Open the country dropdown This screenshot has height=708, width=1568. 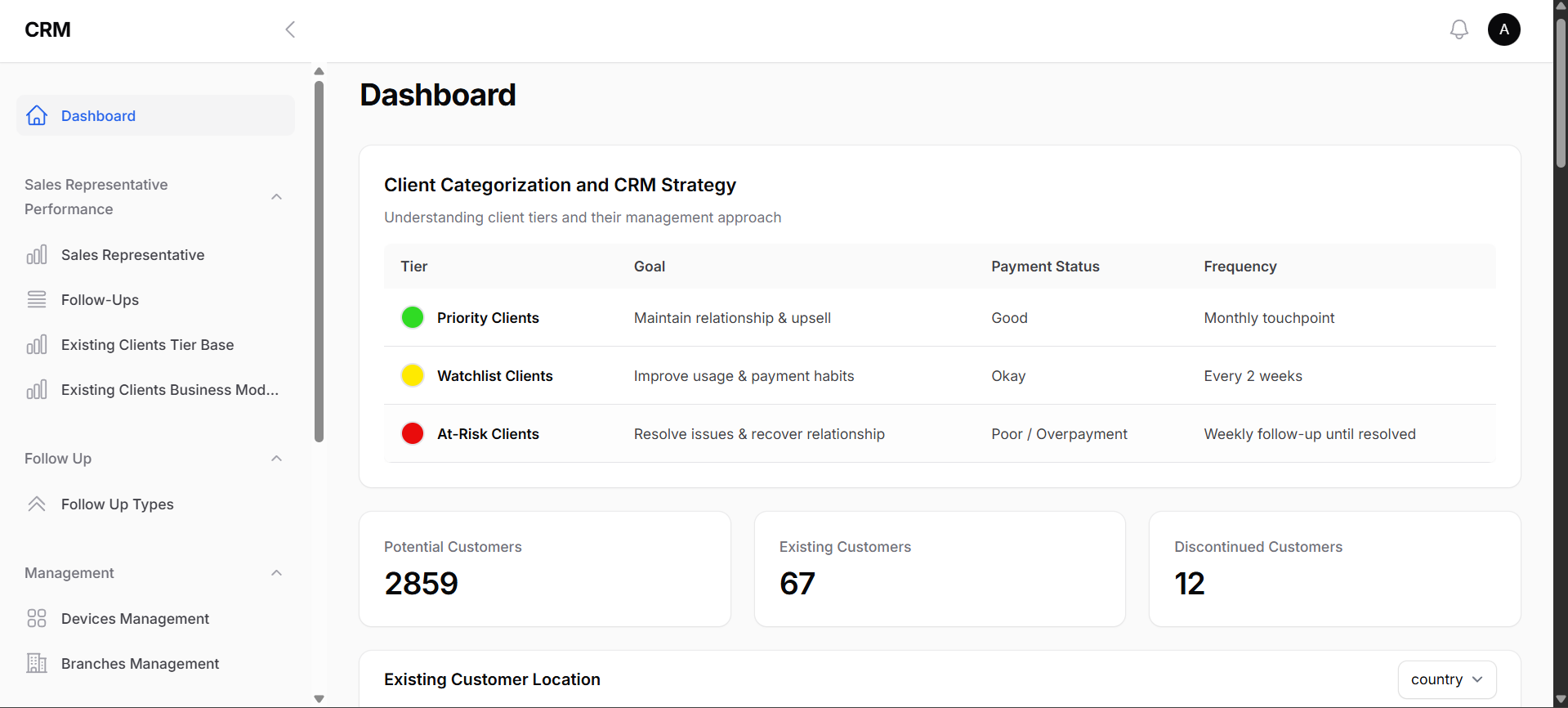1446,679
